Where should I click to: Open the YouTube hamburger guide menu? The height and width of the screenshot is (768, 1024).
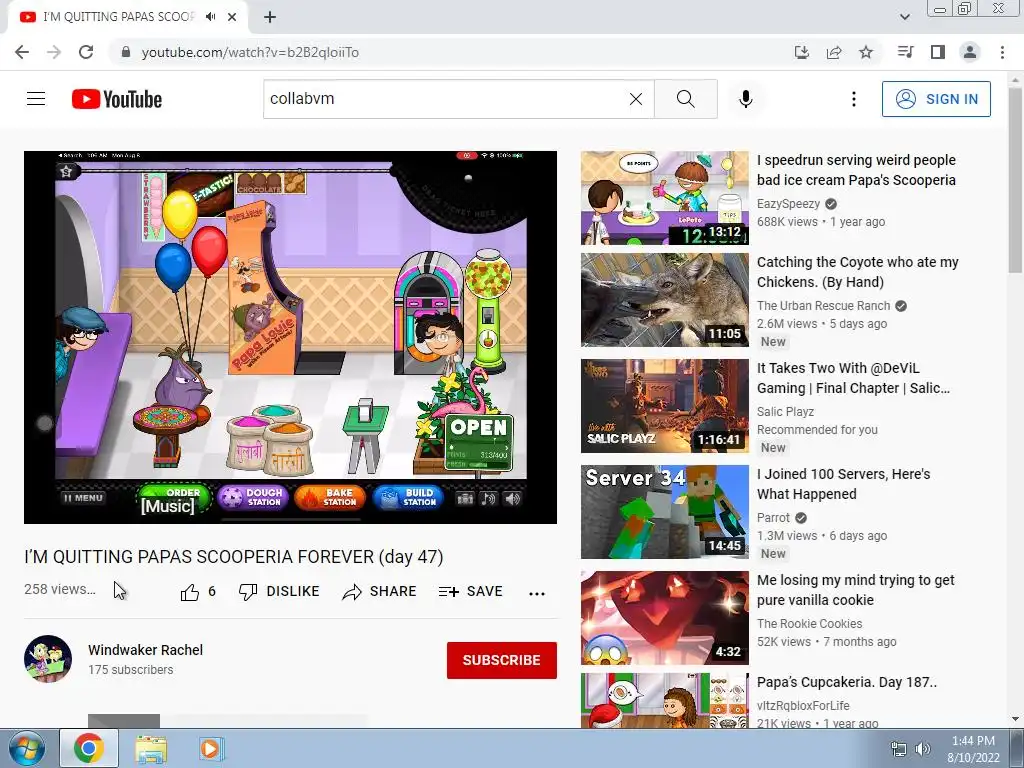click(36, 99)
